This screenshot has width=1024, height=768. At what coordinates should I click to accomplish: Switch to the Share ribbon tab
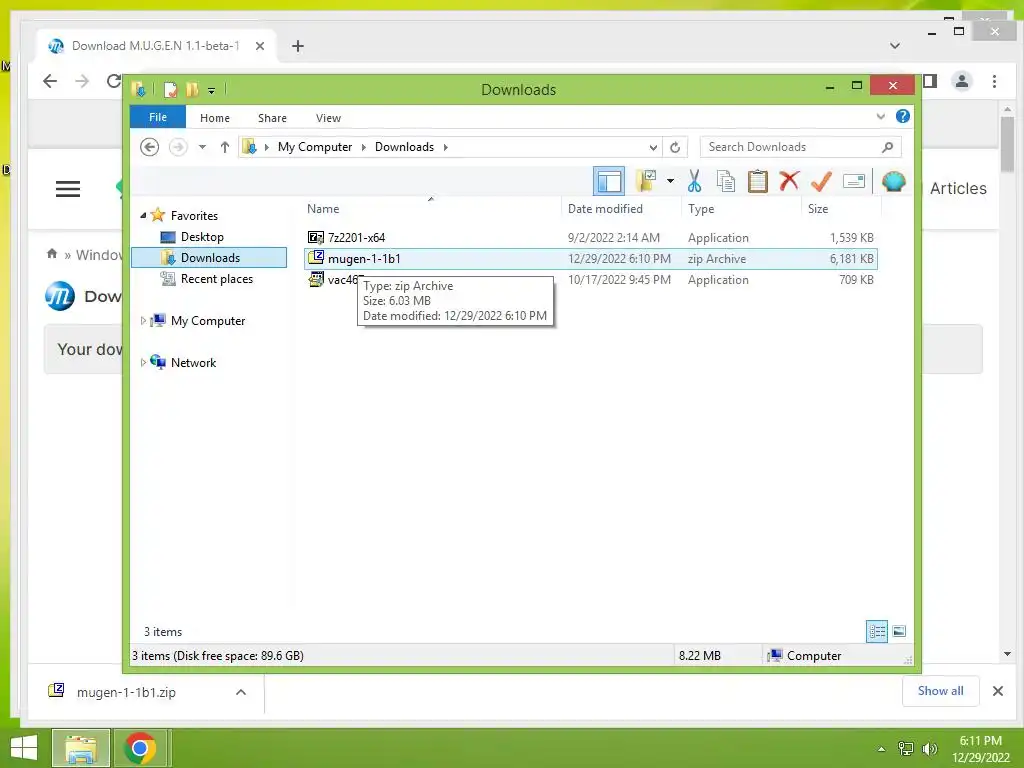[x=272, y=118]
